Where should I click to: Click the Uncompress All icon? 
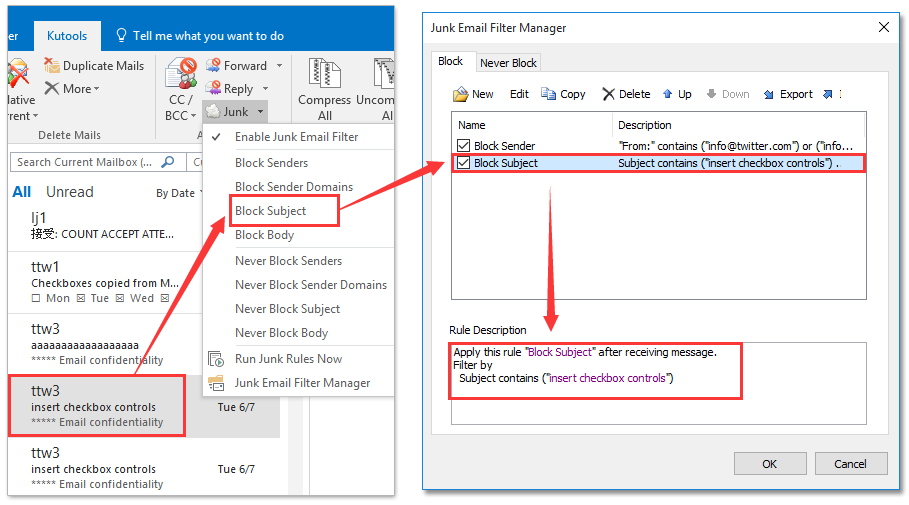tap(384, 74)
